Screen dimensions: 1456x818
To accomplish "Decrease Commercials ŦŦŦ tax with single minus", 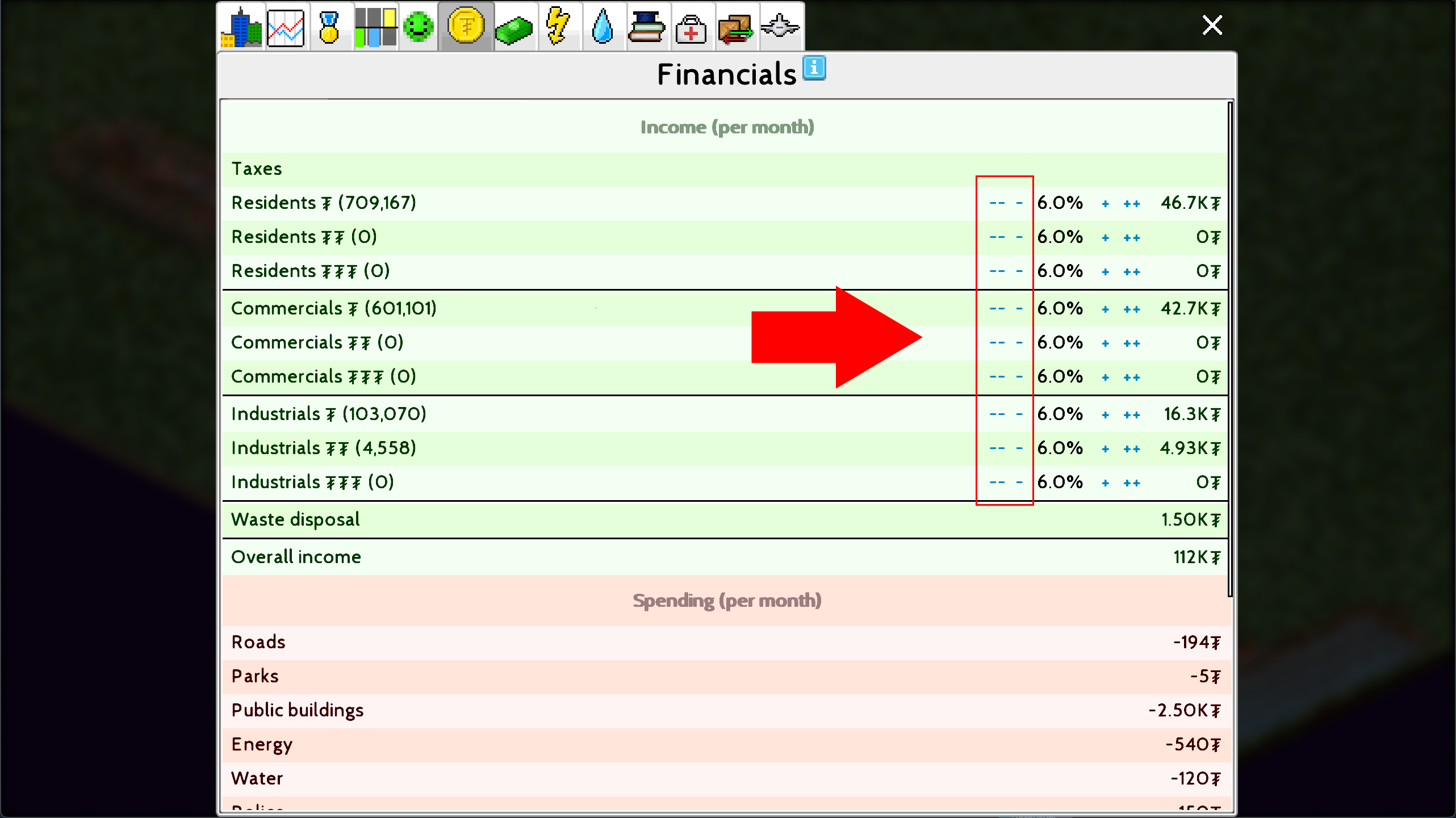I will click(1019, 377).
